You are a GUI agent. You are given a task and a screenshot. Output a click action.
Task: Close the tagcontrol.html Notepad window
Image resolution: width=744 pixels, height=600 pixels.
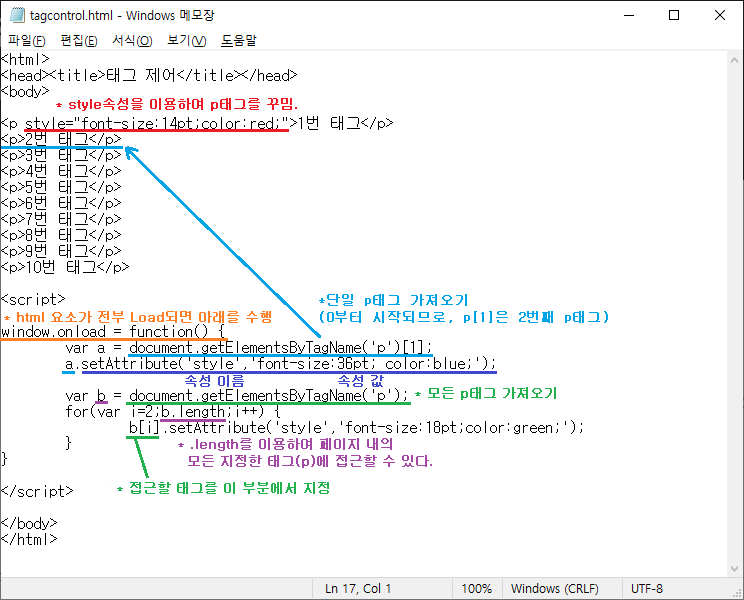coord(720,15)
